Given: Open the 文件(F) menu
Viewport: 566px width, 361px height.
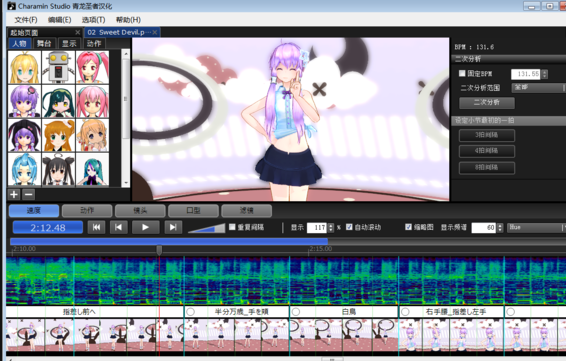Looking at the screenshot, I should pos(26,19).
